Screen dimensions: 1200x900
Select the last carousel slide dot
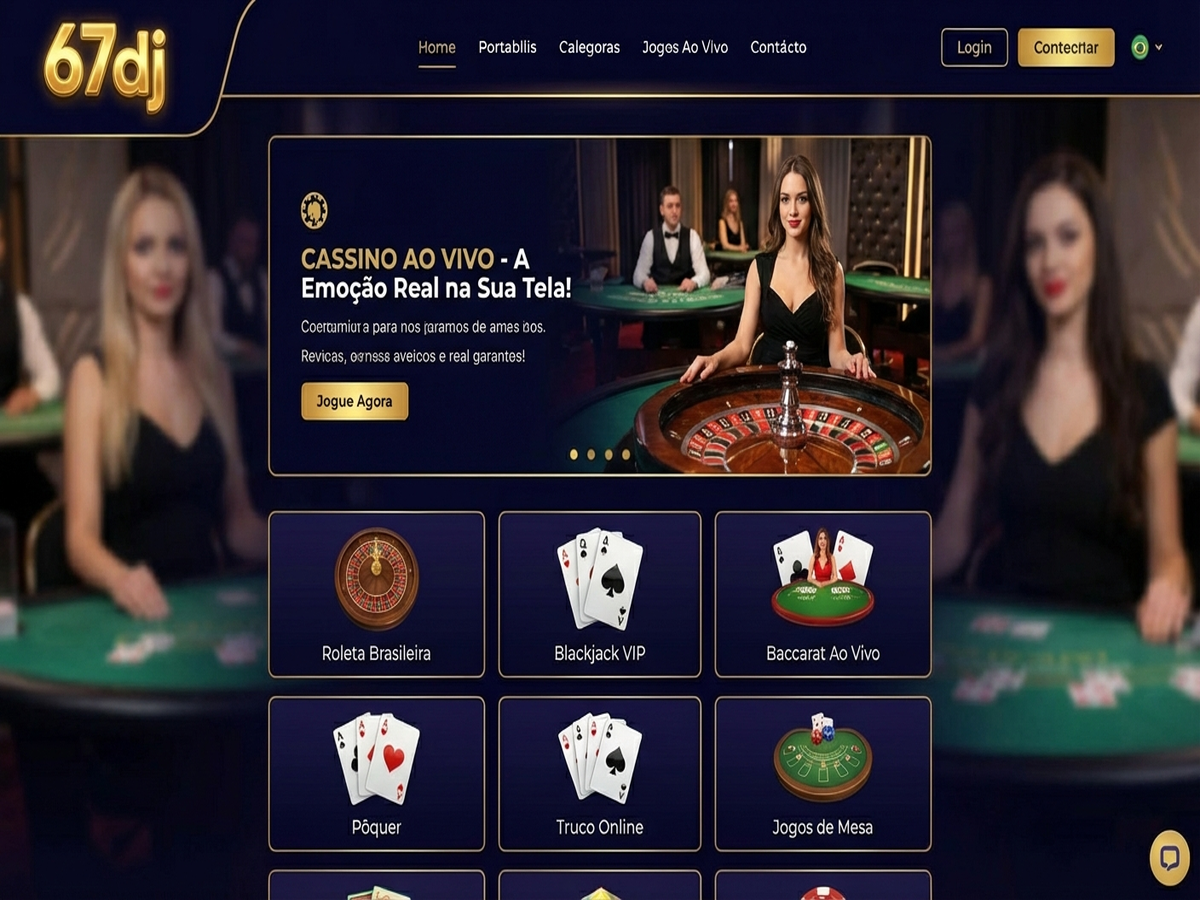pos(626,454)
